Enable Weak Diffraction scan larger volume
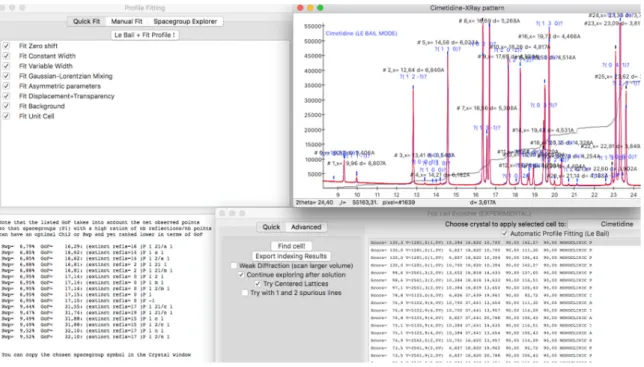 [x=234, y=266]
